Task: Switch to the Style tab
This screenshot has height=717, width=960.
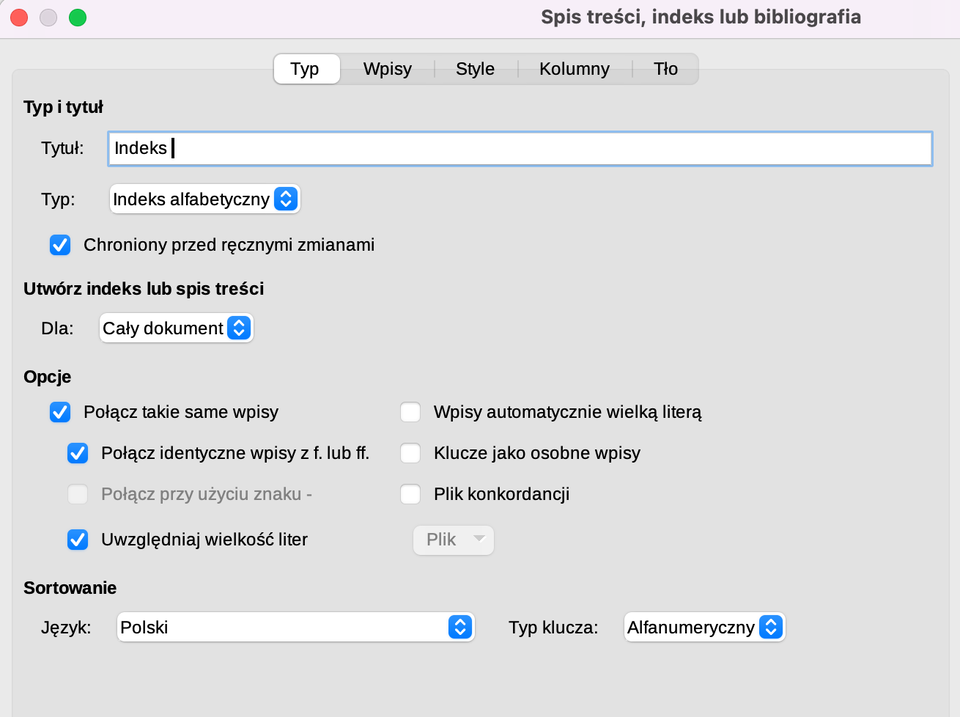Action: (475, 68)
